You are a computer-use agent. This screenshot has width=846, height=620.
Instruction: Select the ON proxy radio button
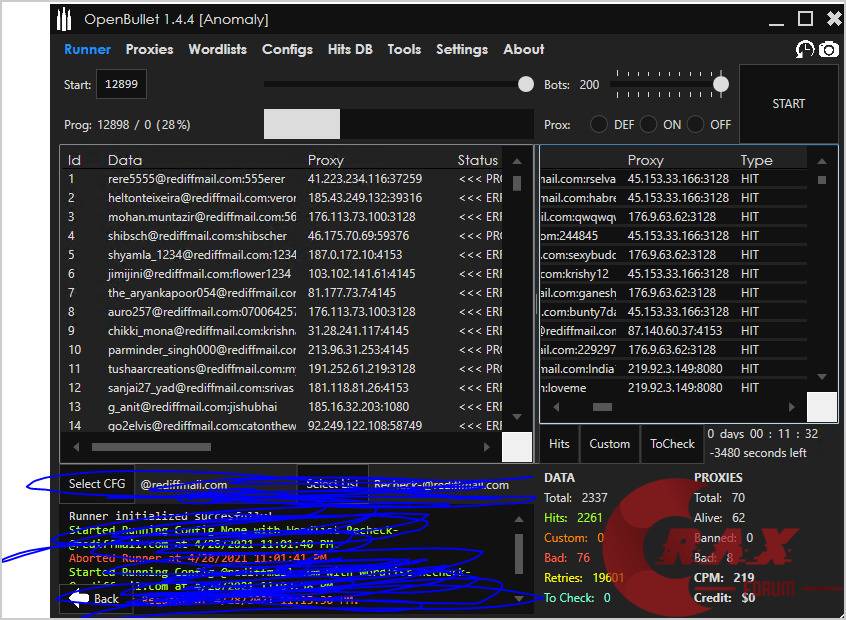[649, 125]
